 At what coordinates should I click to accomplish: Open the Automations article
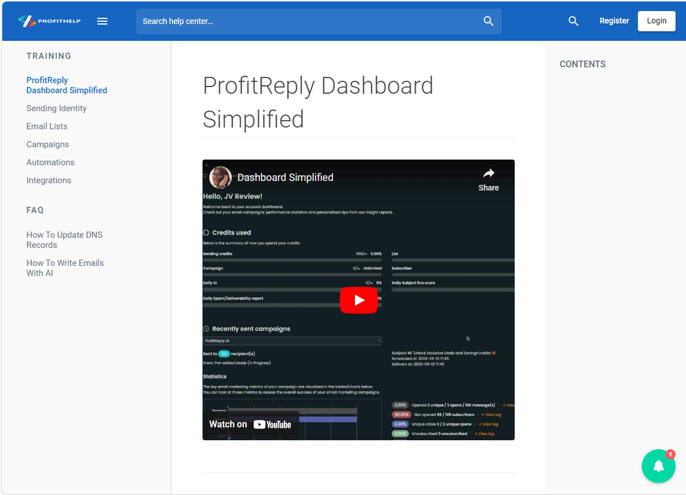pos(50,162)
